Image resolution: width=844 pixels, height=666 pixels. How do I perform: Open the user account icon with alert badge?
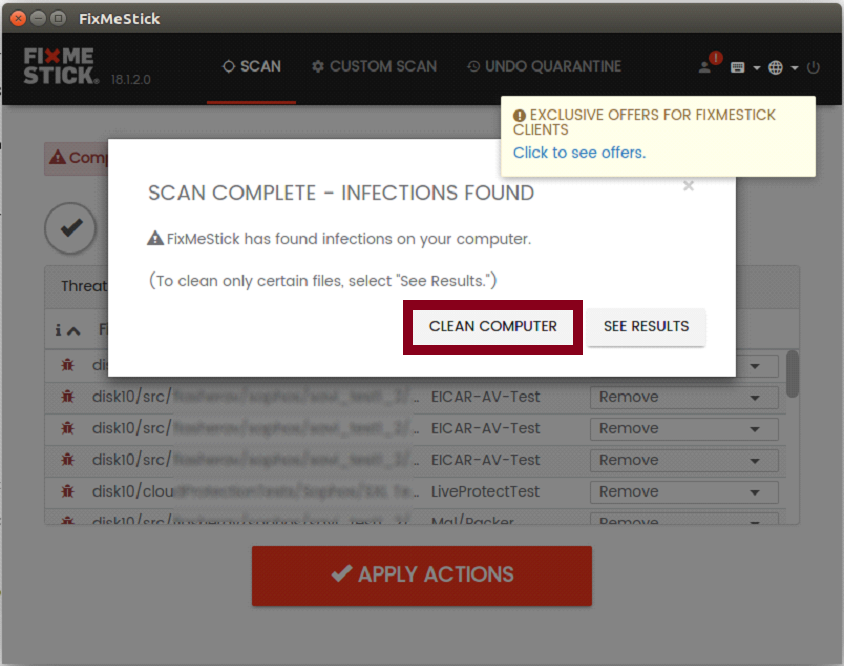pyautogui.click(x=709, y=65)
